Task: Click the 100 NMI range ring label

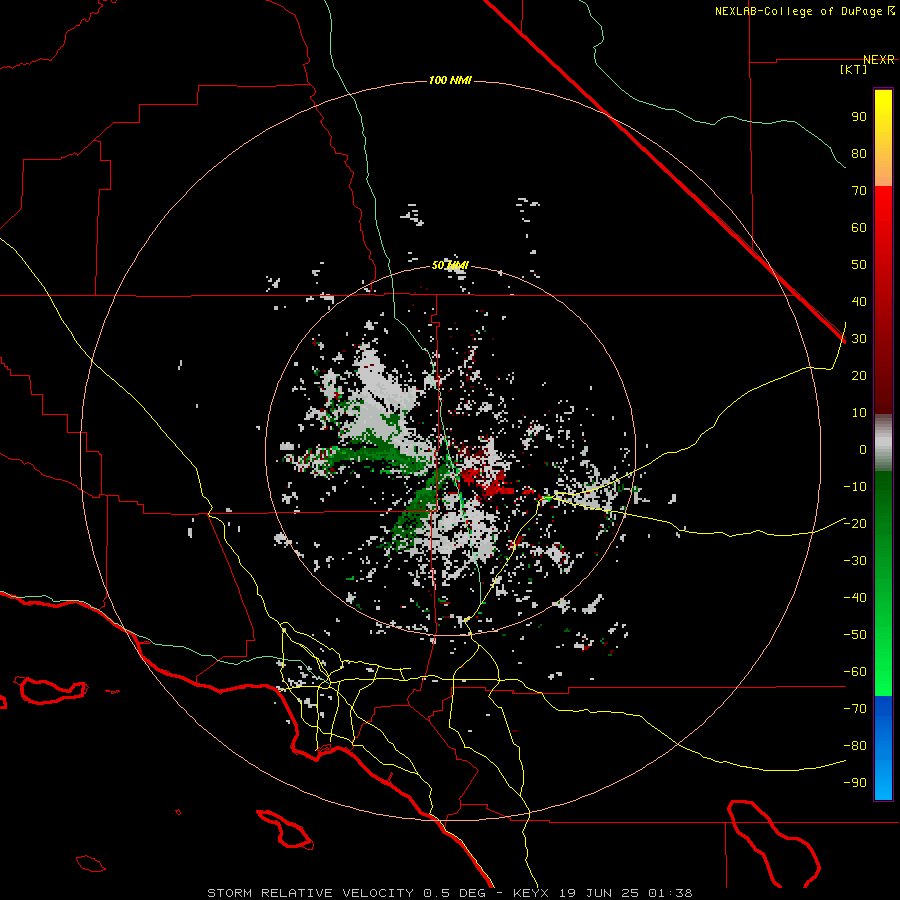Action: tap(450, 80)
